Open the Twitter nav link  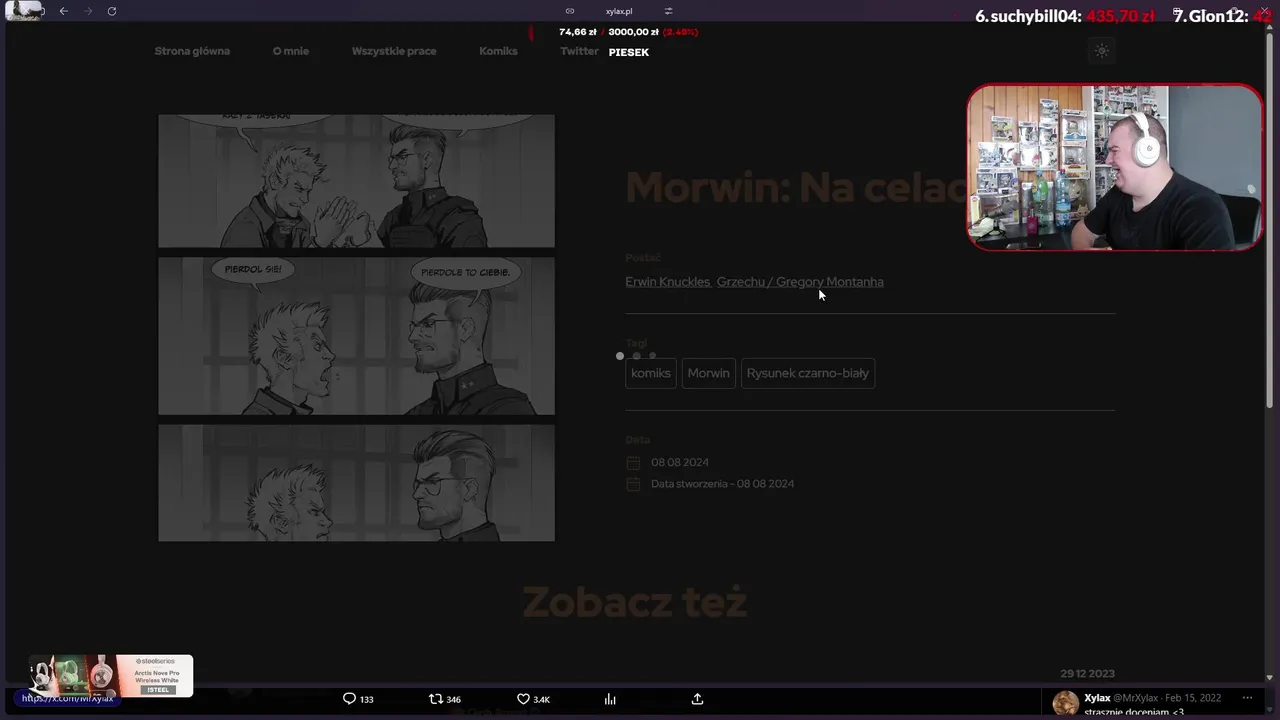(579, 51)
